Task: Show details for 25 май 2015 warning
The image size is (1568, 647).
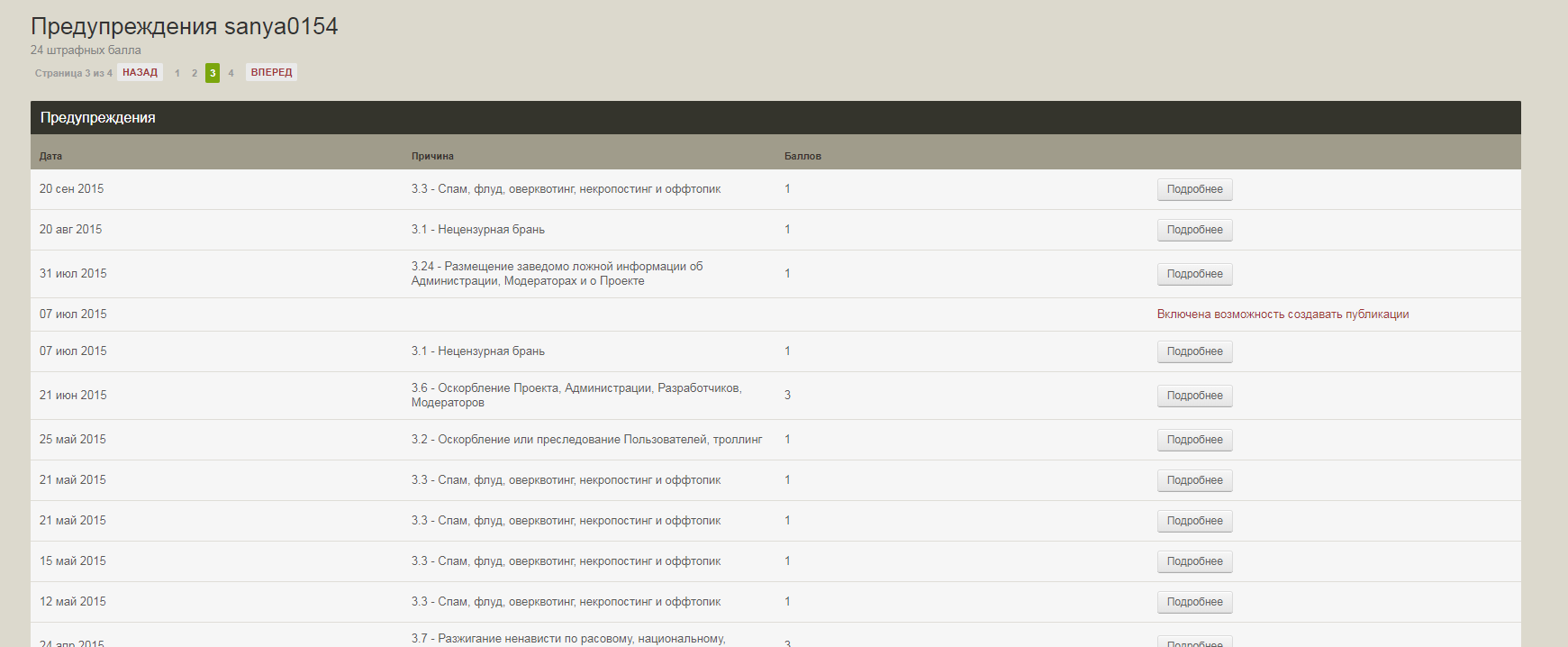Action: tap(1194, 440)
